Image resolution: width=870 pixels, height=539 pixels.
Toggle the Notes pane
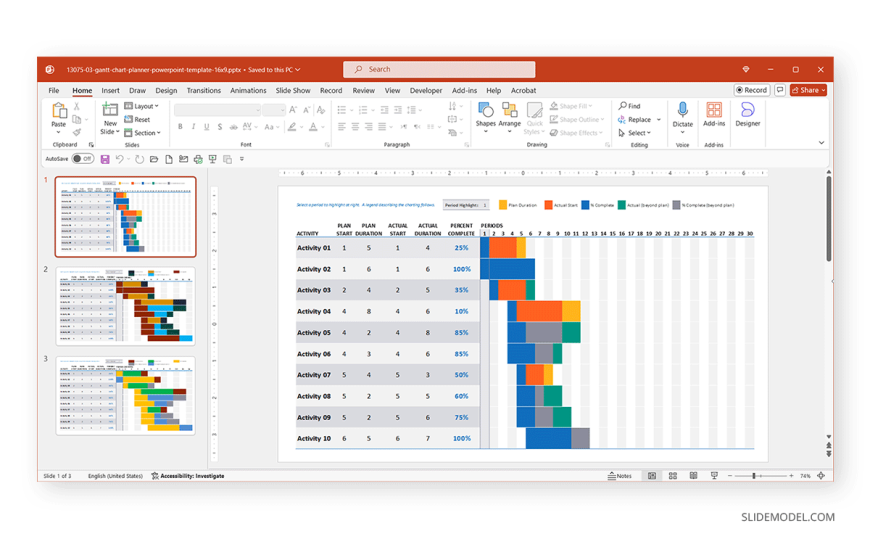620,476
